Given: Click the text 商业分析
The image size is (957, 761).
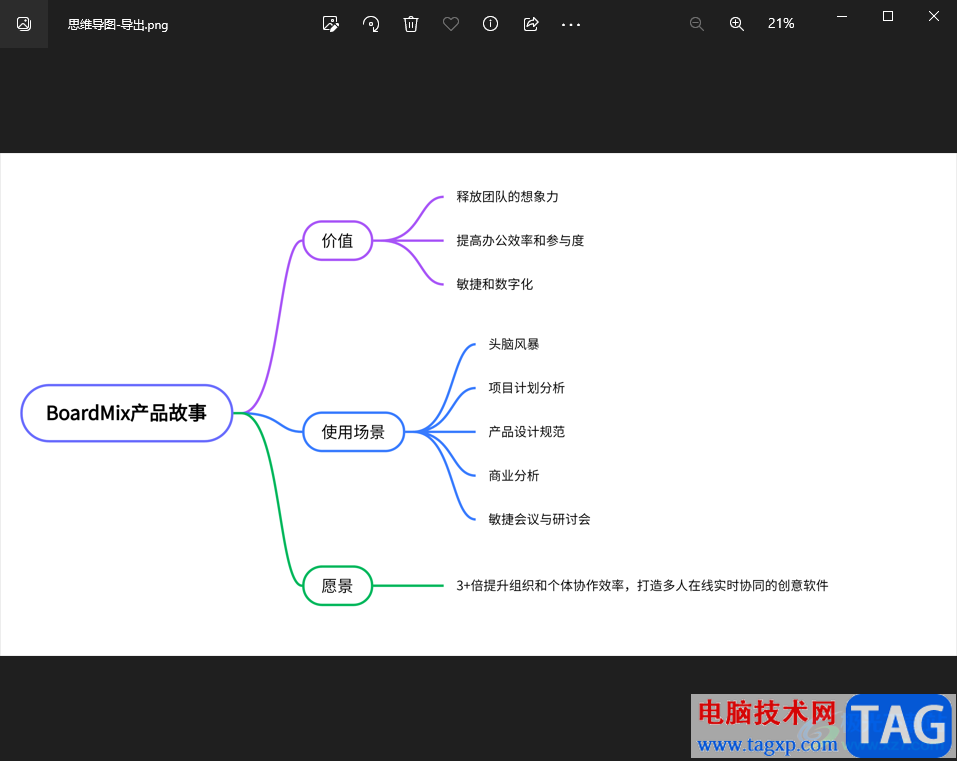Looking at the screenshot, I should point(513,476).
